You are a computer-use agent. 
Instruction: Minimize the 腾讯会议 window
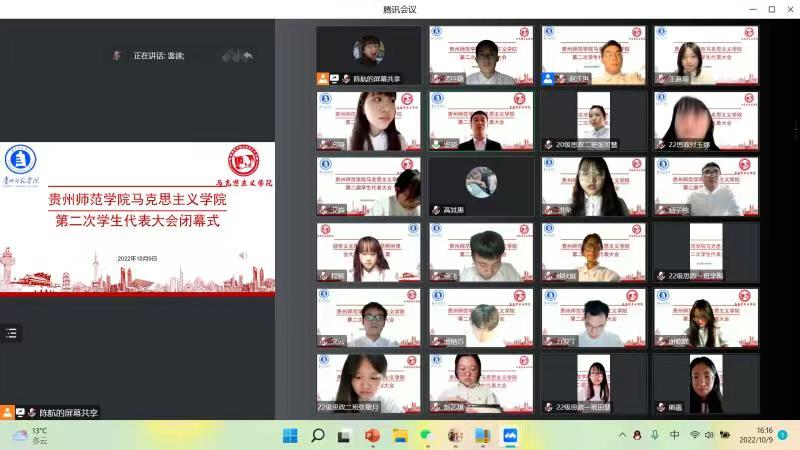753,9
